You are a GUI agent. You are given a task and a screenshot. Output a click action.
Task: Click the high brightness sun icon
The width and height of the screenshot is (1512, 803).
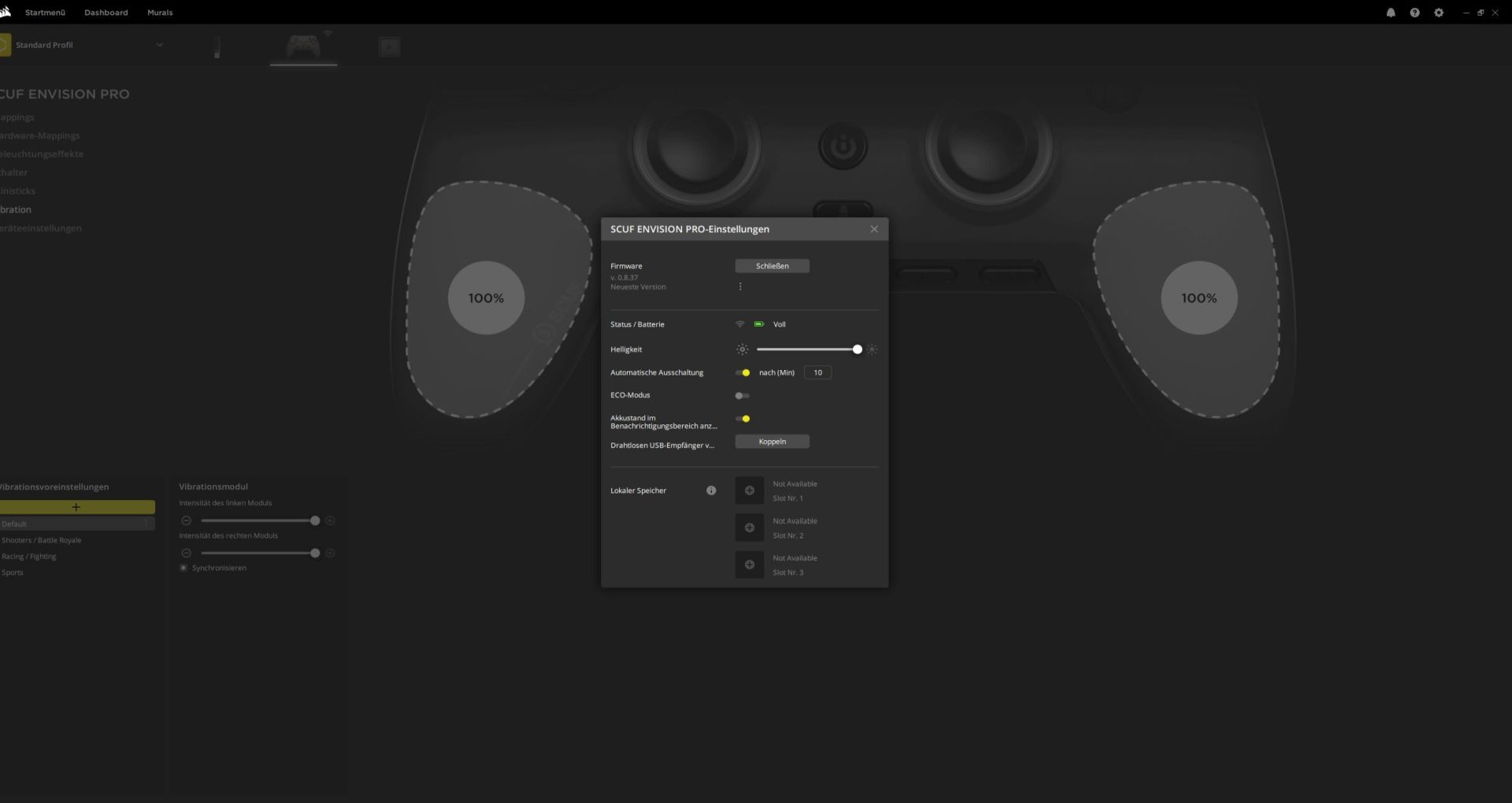[872, 350]
